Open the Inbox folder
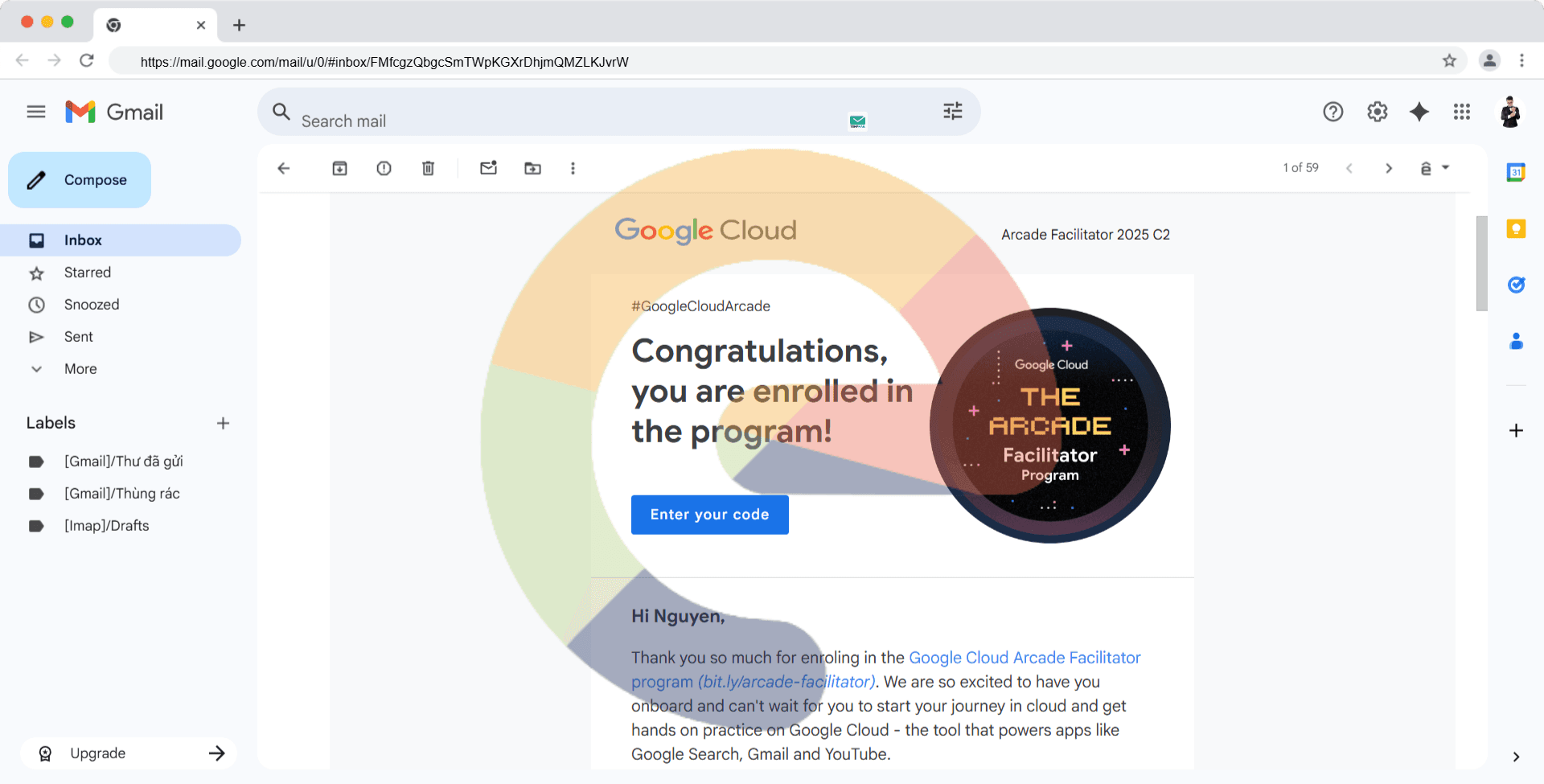 121,240
